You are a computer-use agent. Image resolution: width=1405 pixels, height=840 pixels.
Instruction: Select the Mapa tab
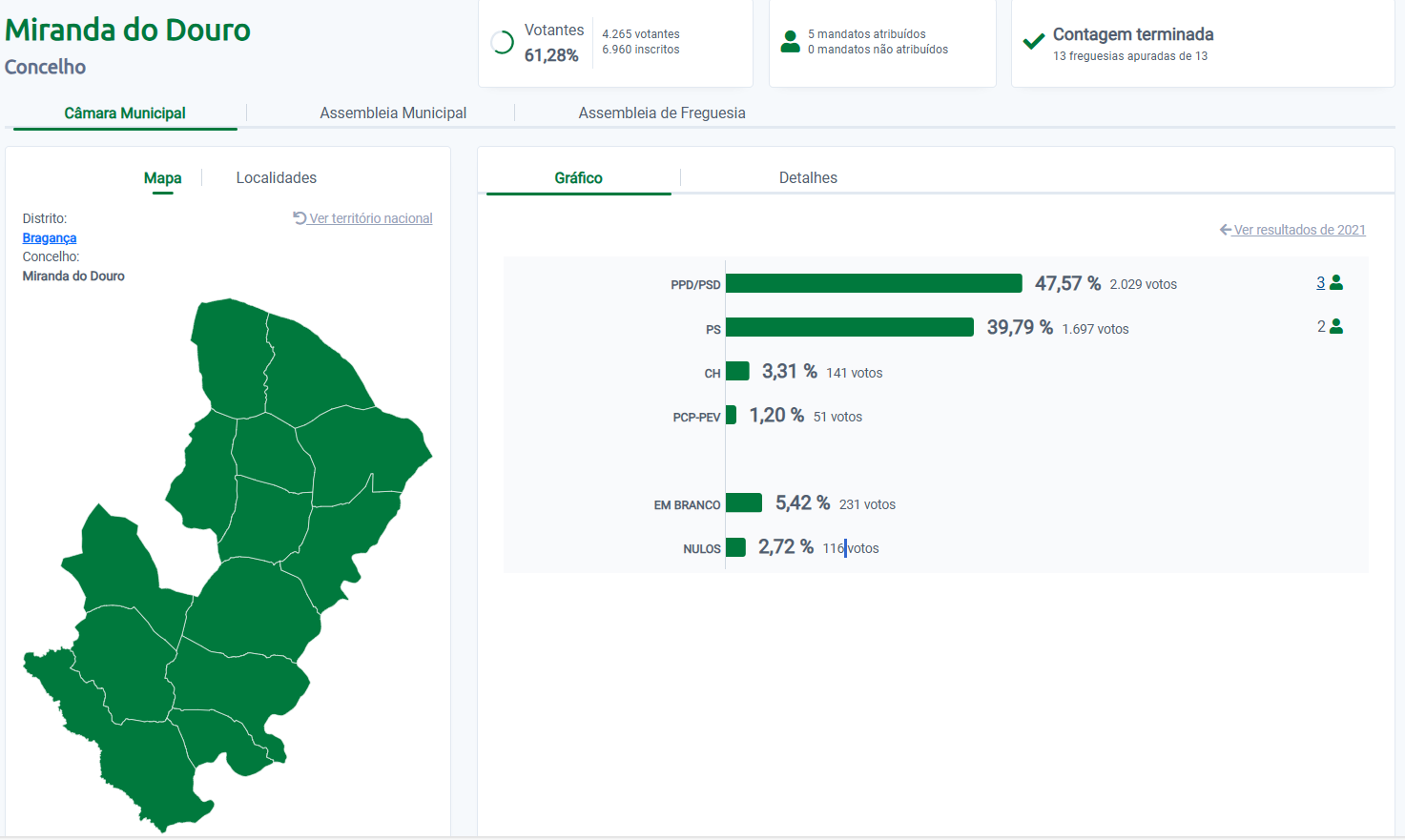coord(162,177)
